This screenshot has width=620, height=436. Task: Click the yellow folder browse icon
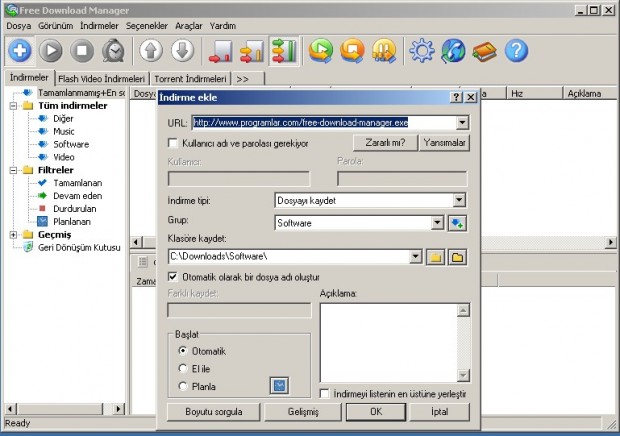point(435,257)
